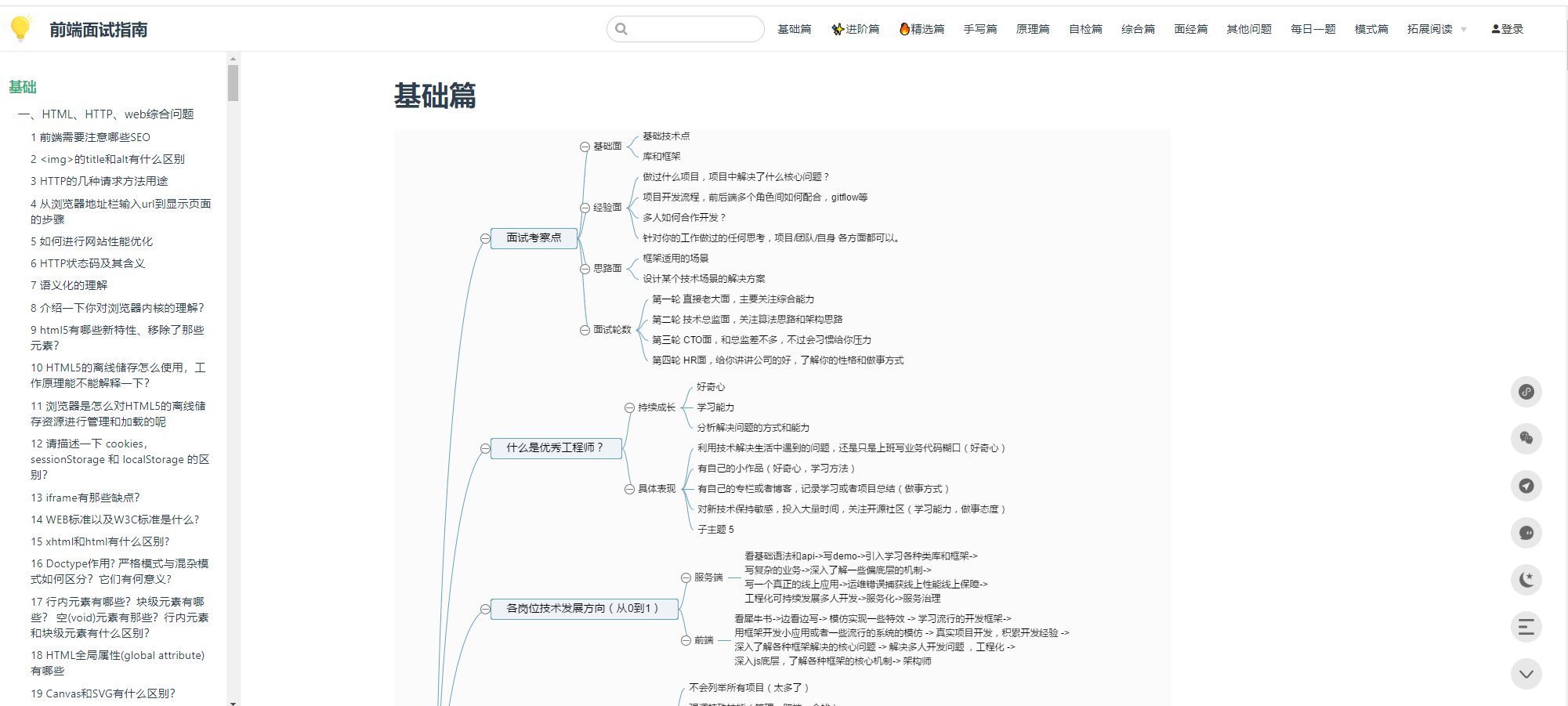This screenshot has width=1568, height=706.
Task: Open sidebar item 10 HTML5的离线储存怎么使用
Action: (118, 375)
